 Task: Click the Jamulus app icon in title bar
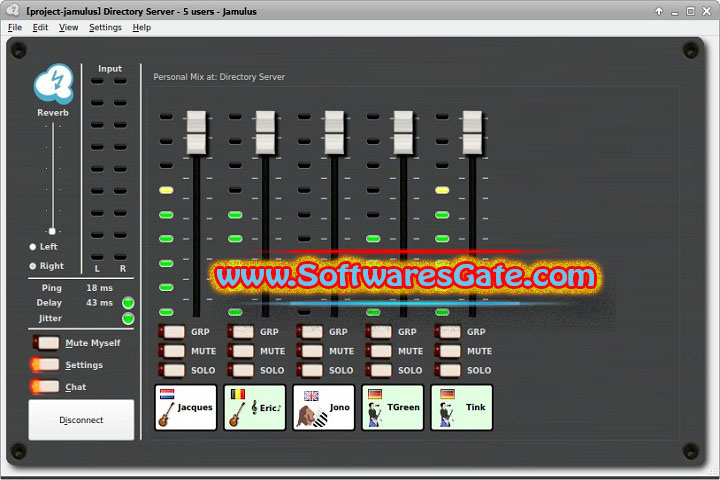click(12, 10)
